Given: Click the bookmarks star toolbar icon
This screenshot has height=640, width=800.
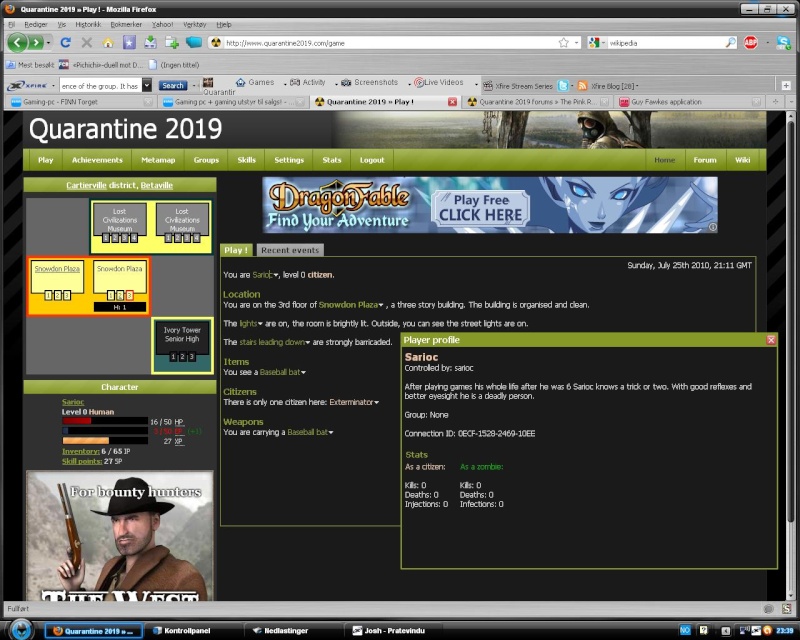Looking at the screenshot, I should tap(129, 43).
